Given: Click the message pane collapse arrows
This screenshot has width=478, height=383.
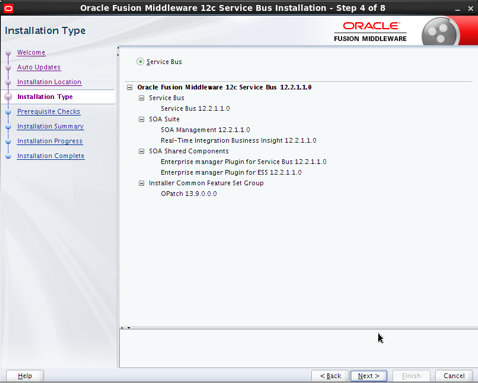Looking at the screenshot, I should 125,328.
